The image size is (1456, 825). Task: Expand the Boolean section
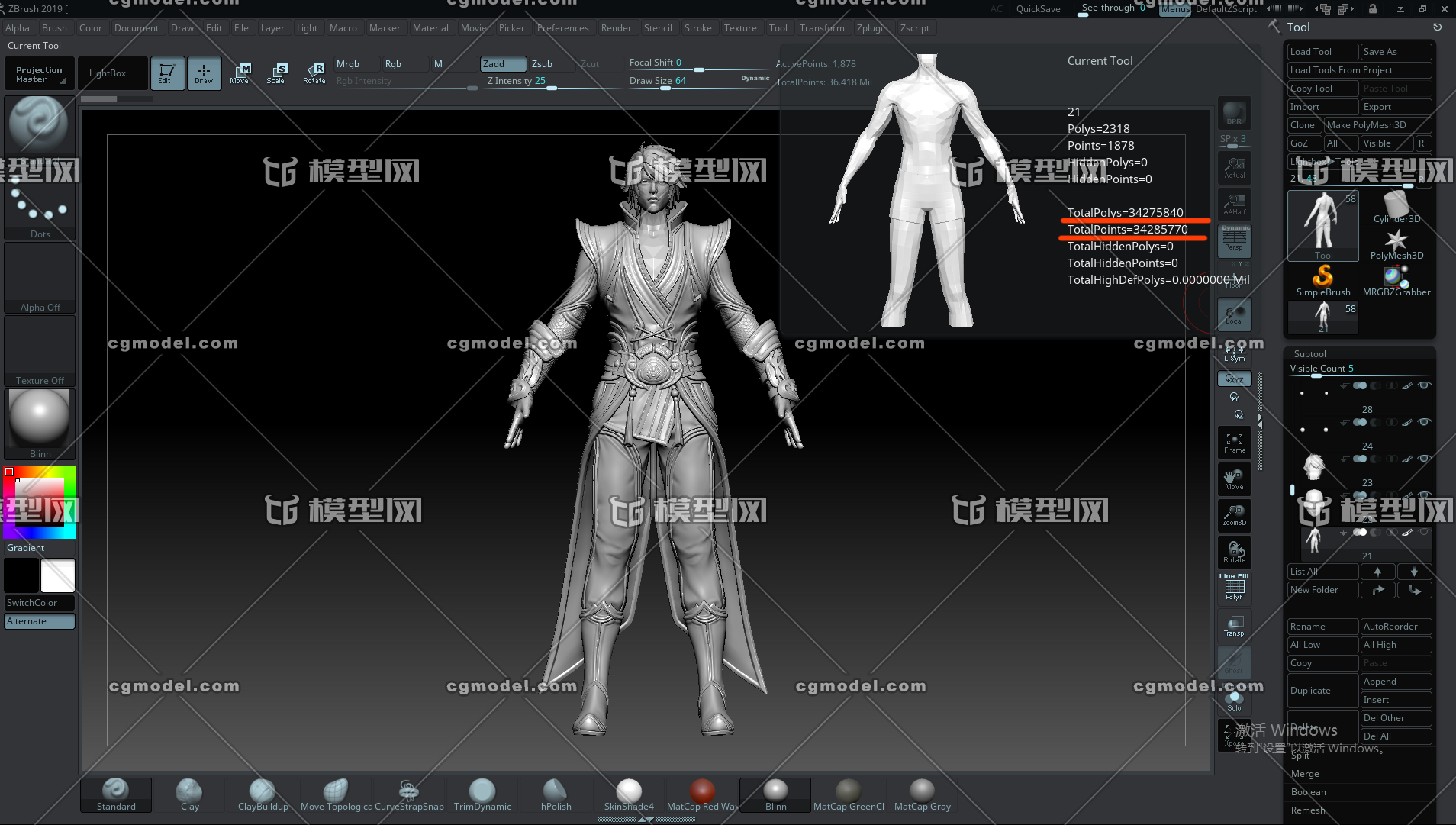point(1308,792)
